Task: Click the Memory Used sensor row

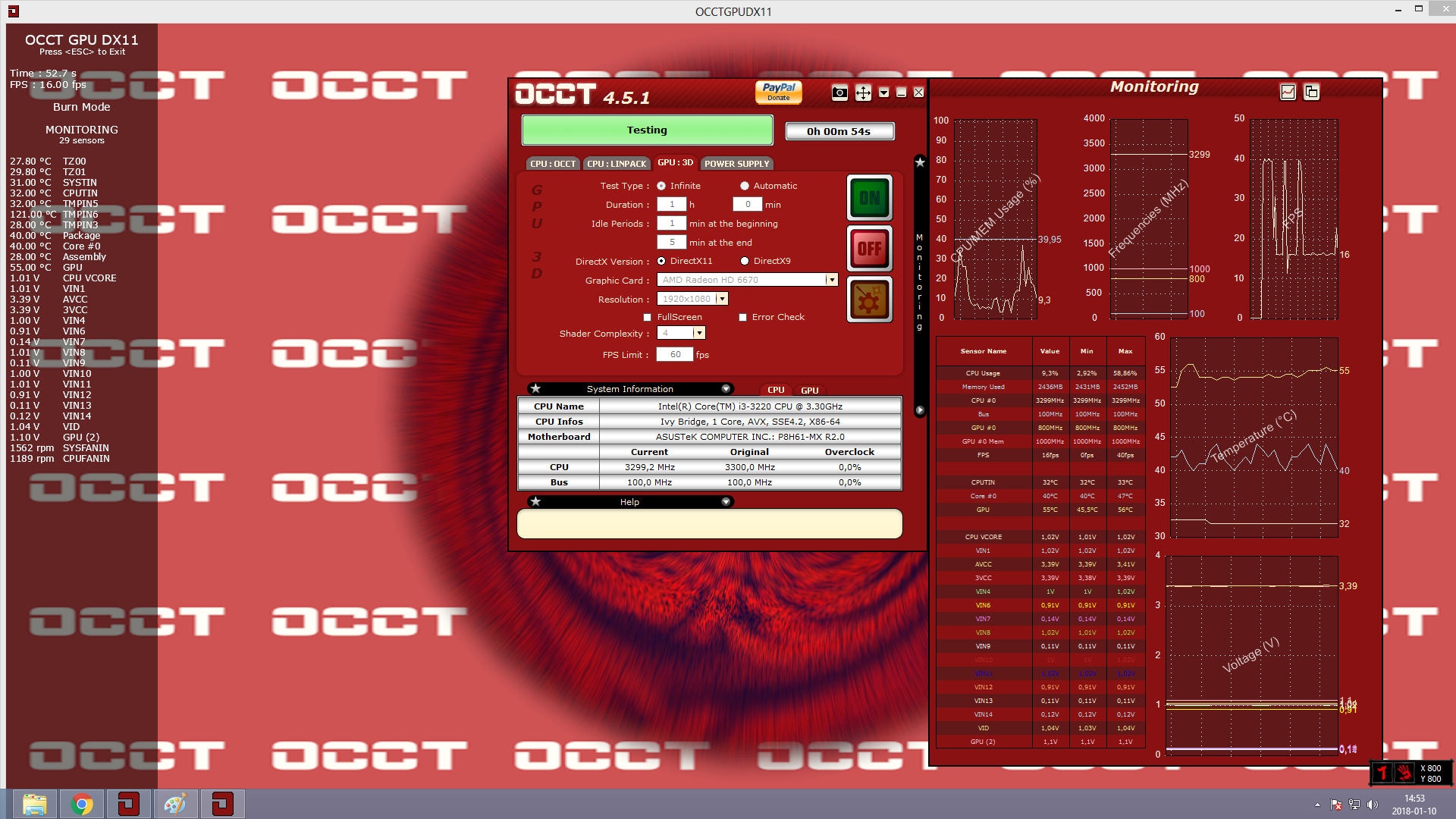Action: click(1040, 387)
